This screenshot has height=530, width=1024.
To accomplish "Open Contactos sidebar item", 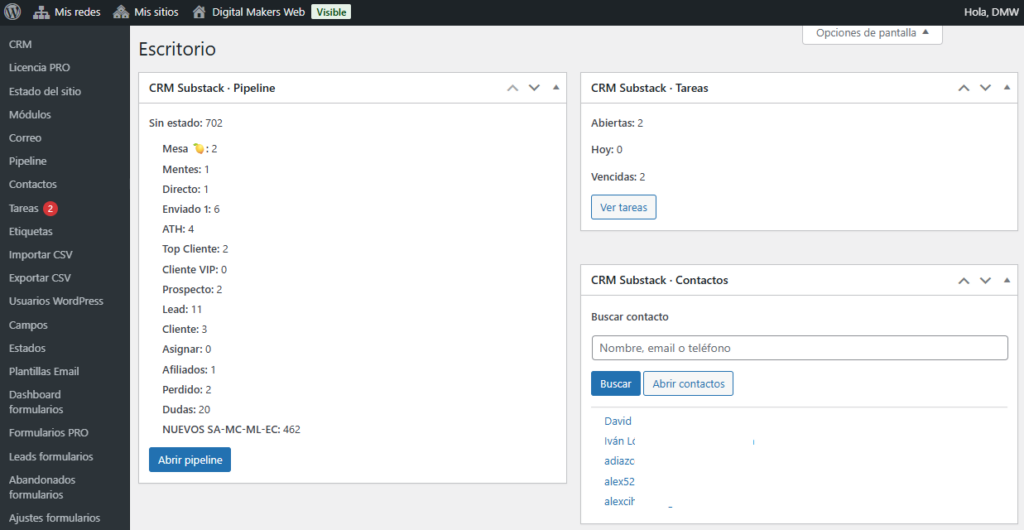I will tap(33, 184).
